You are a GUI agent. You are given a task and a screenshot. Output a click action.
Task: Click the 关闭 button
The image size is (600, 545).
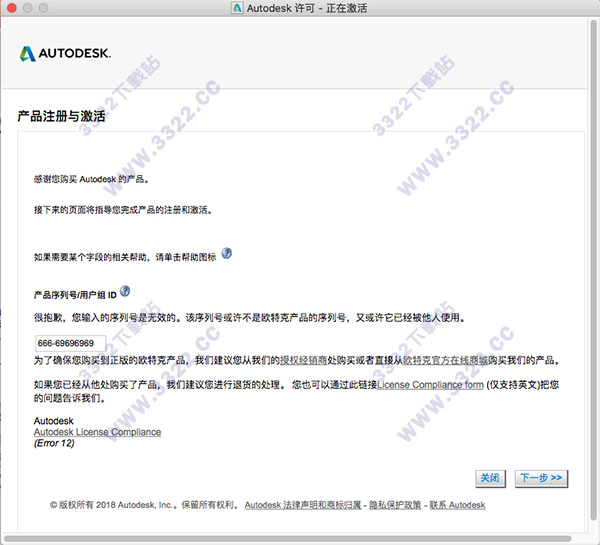[490, 478]
